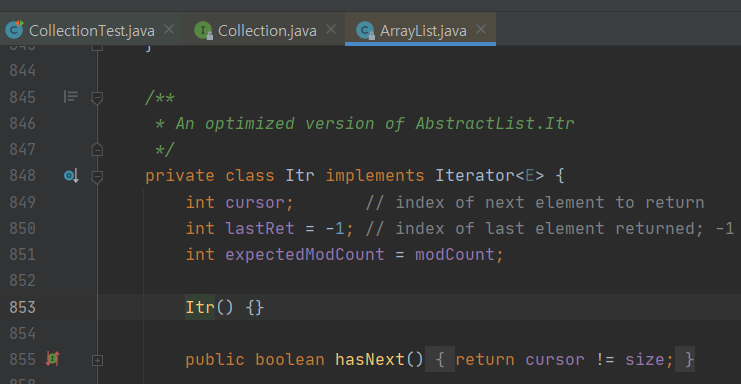Click line number 850 in the gutter
This screenshot has height=384, width=741.
coord(22,229)
